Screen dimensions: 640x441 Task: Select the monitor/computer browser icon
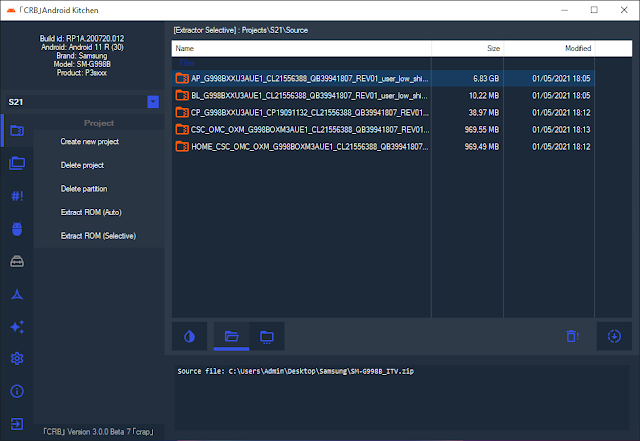click(267, 336)
